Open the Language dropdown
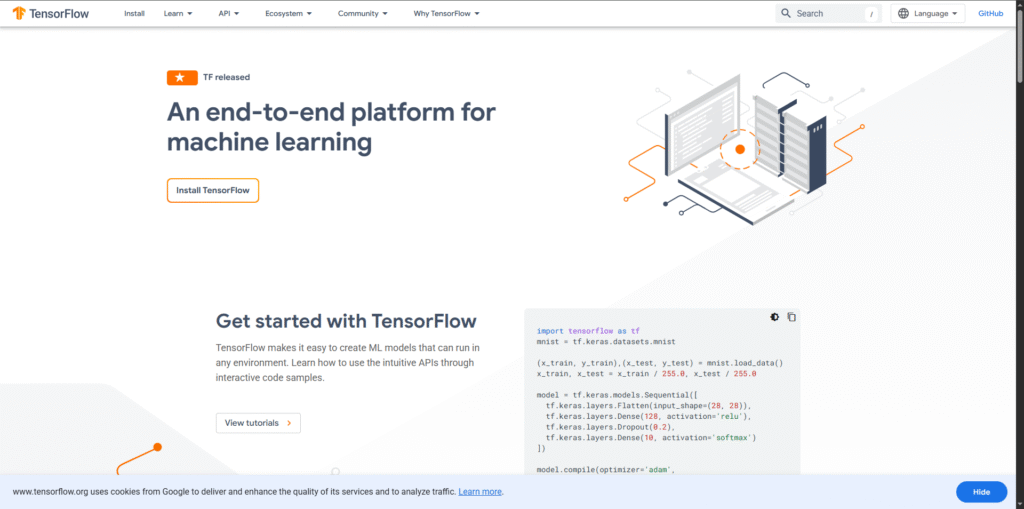This screenshot has width=1024, height=509. (927, 13)
